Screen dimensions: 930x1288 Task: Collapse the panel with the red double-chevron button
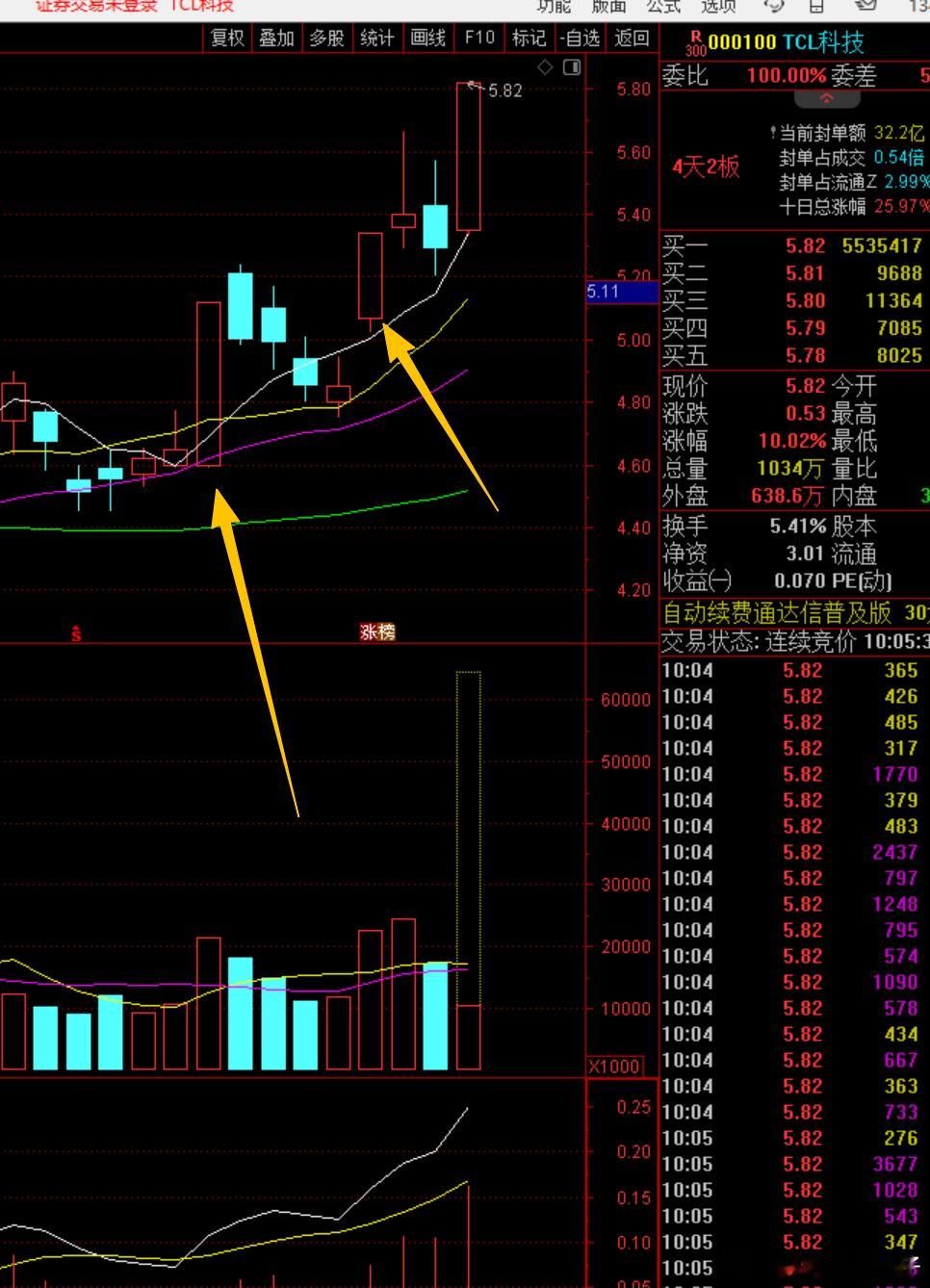826,97
